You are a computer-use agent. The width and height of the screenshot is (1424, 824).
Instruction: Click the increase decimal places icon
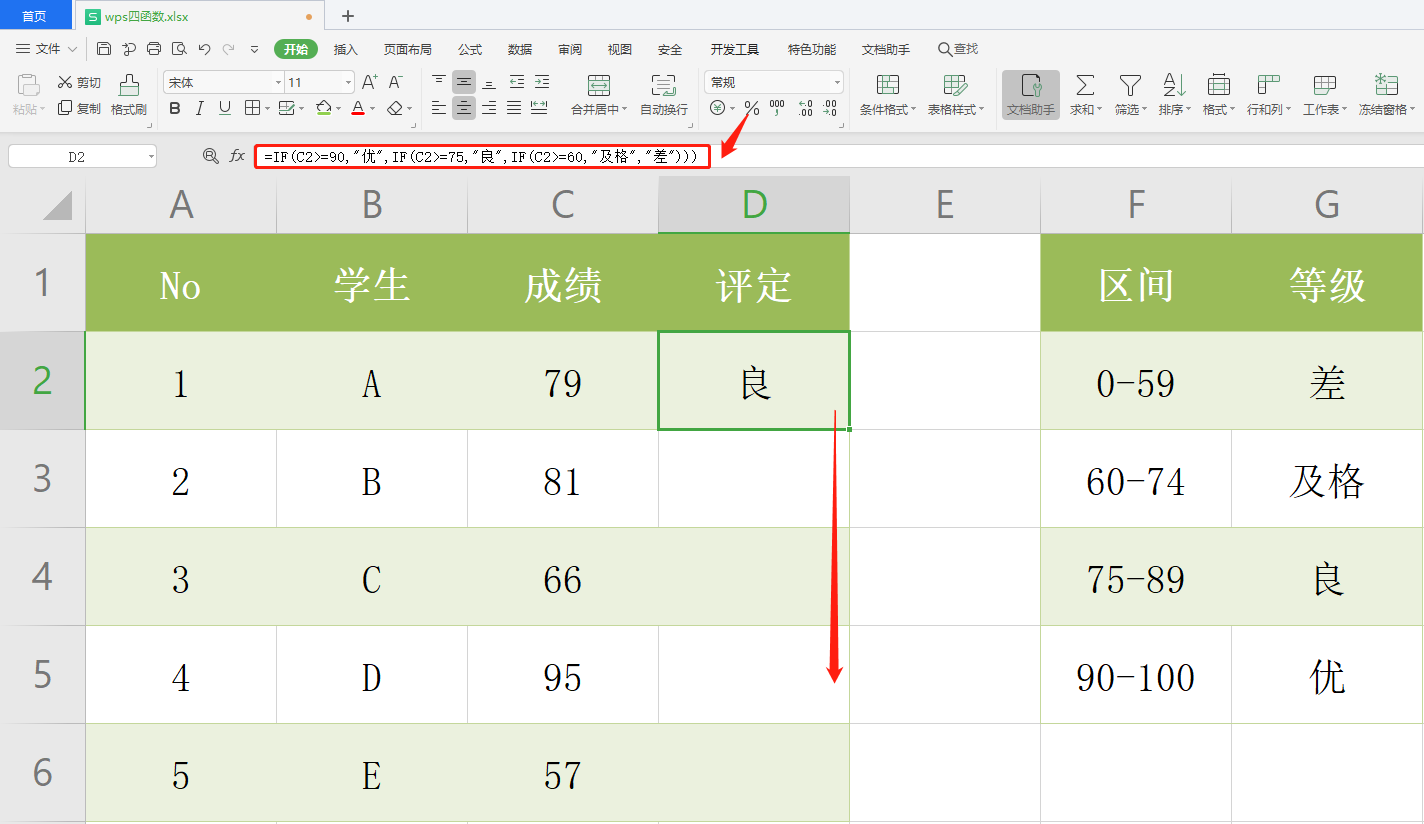[804, 108]
